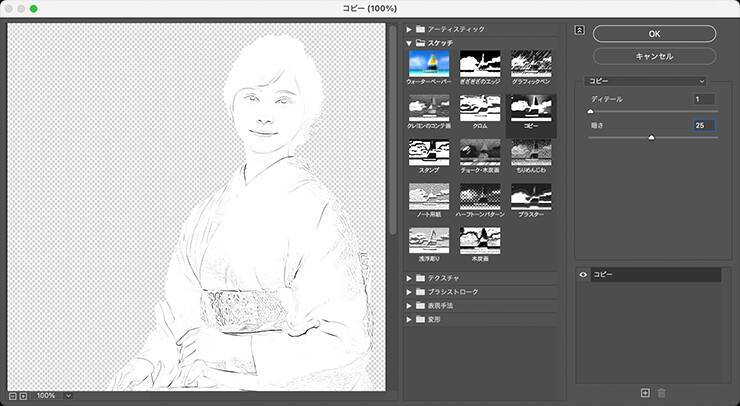Collapse the スケッチ folder
This screenshot has width=740, height=406.
click(x=410, y=44)
